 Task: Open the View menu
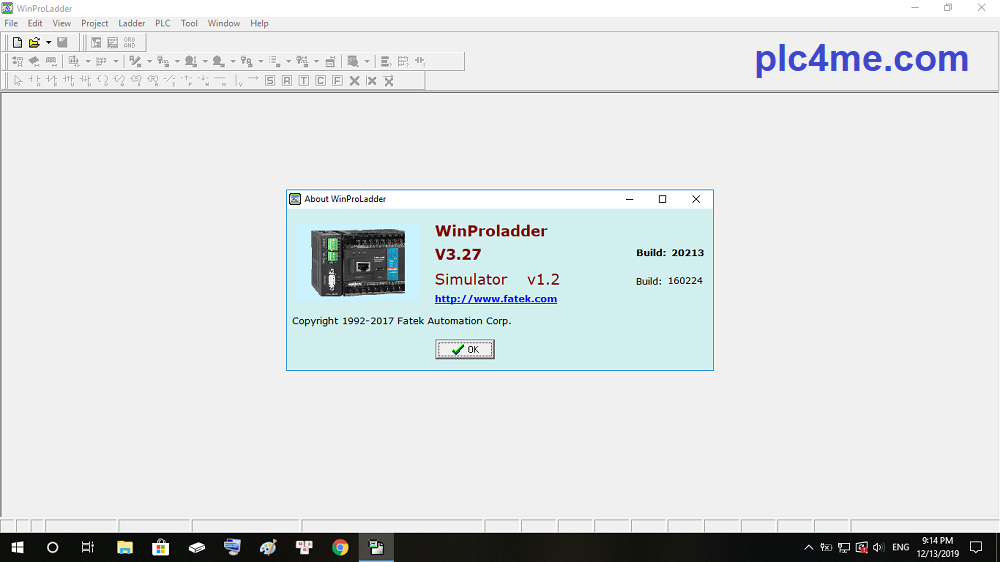point(61,24)
